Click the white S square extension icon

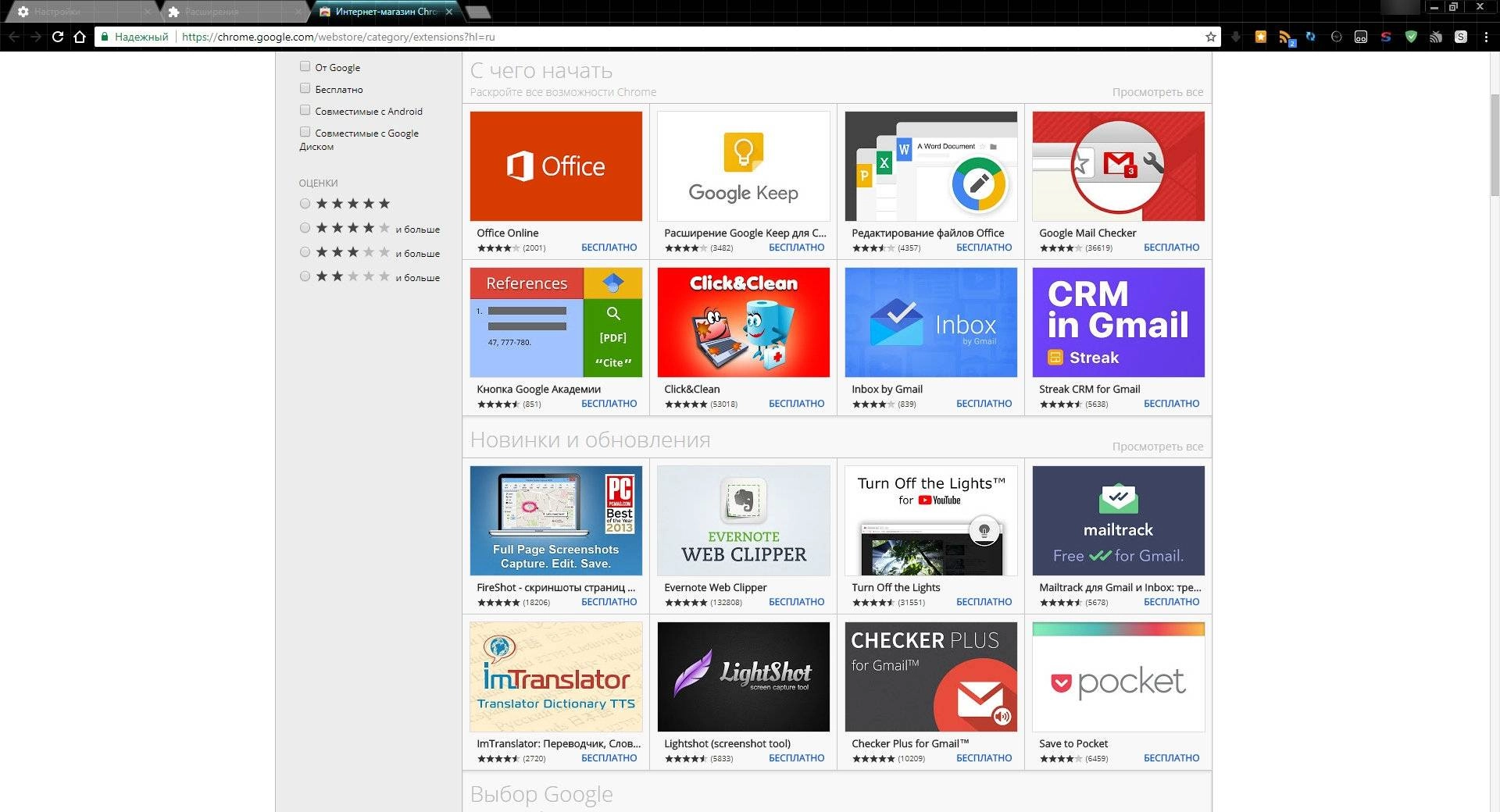click(x=1461, y=37)
